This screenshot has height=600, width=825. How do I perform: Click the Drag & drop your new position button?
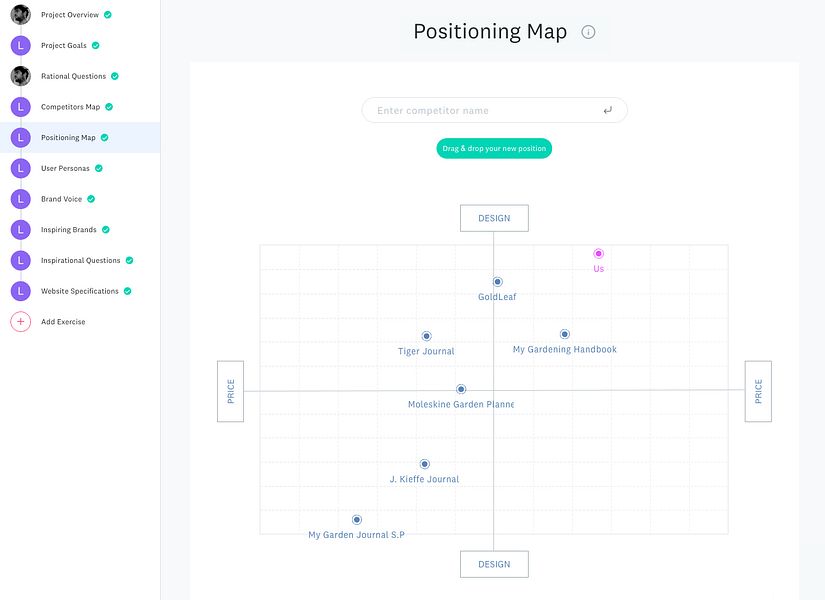[x=494, y=149]
